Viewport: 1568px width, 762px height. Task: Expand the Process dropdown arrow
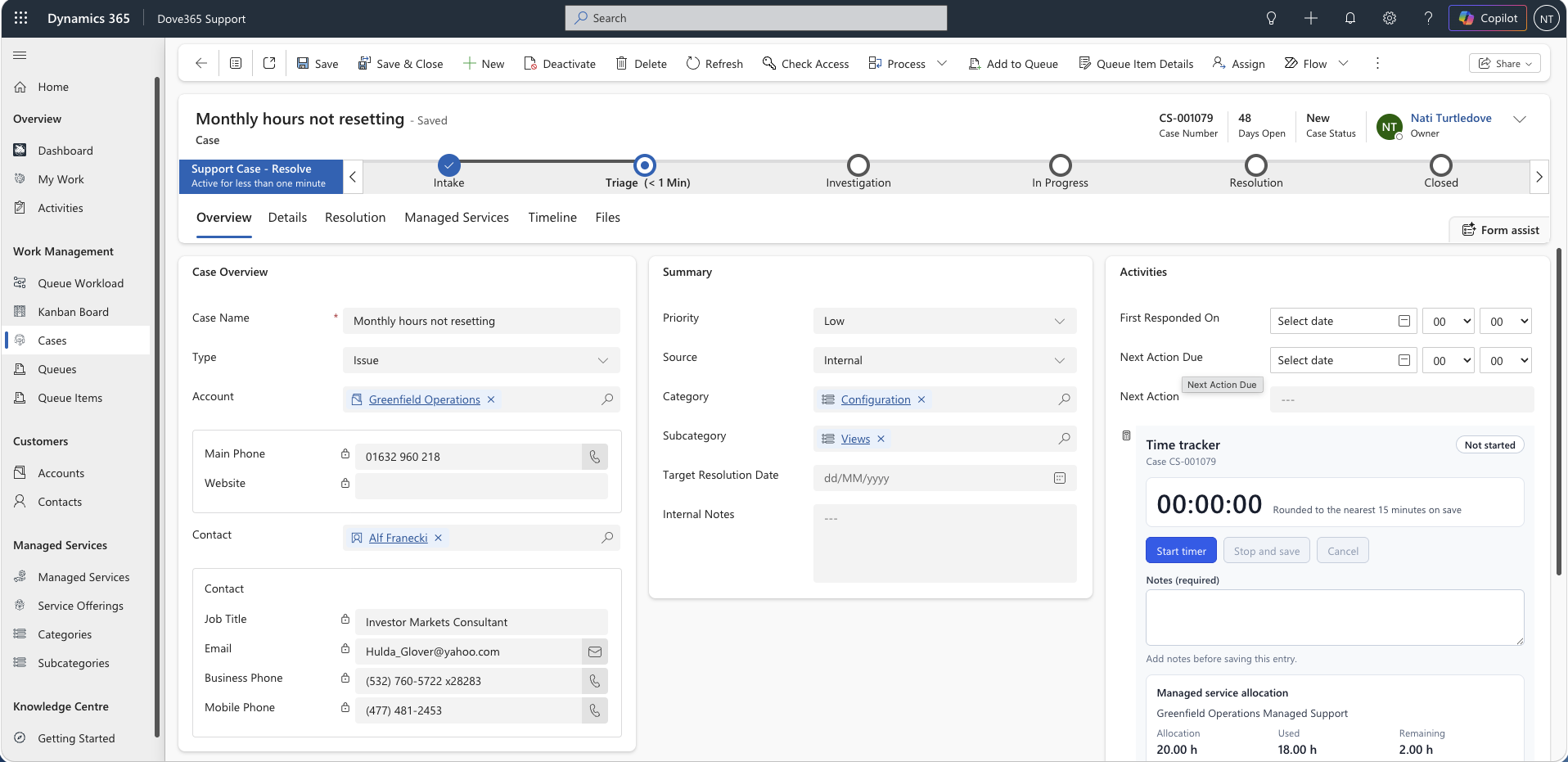point(942,63)
